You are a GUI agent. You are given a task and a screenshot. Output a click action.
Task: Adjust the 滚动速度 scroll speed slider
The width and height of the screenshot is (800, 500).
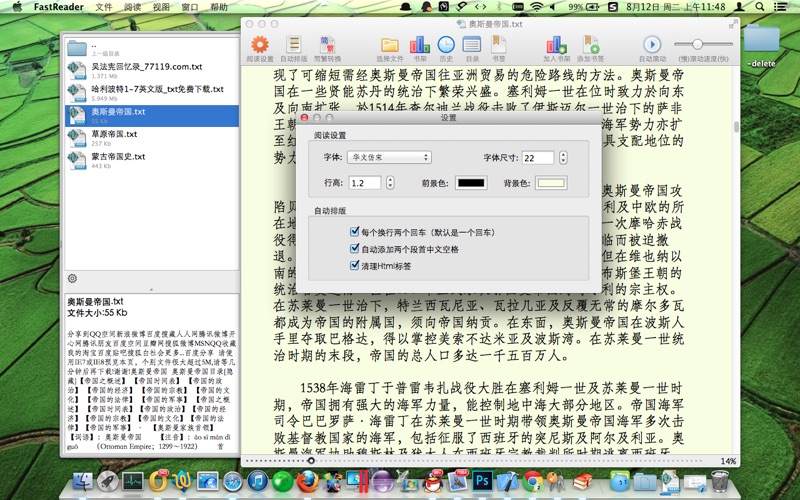(697, 44)
